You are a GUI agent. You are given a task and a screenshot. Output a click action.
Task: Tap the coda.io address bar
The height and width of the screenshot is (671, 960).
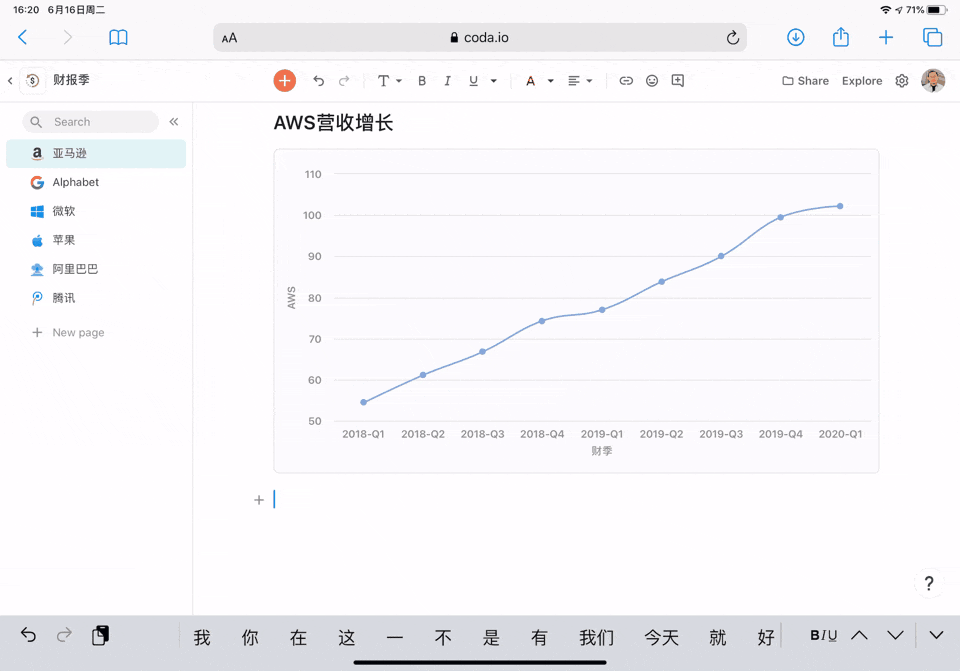click(x=480, y=37)
